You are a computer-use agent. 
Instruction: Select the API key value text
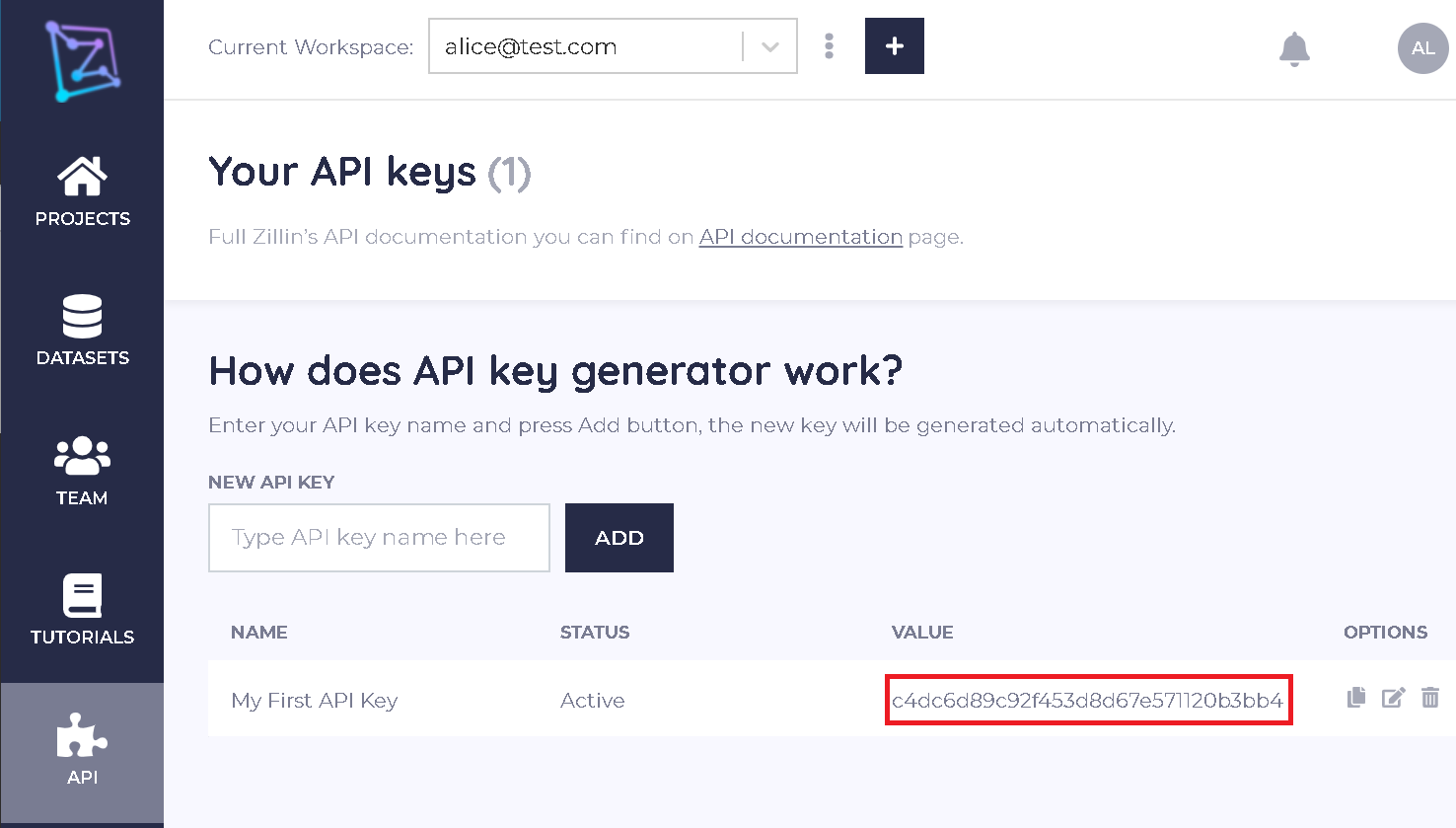pyautogui.click(x=1087, y=701)
